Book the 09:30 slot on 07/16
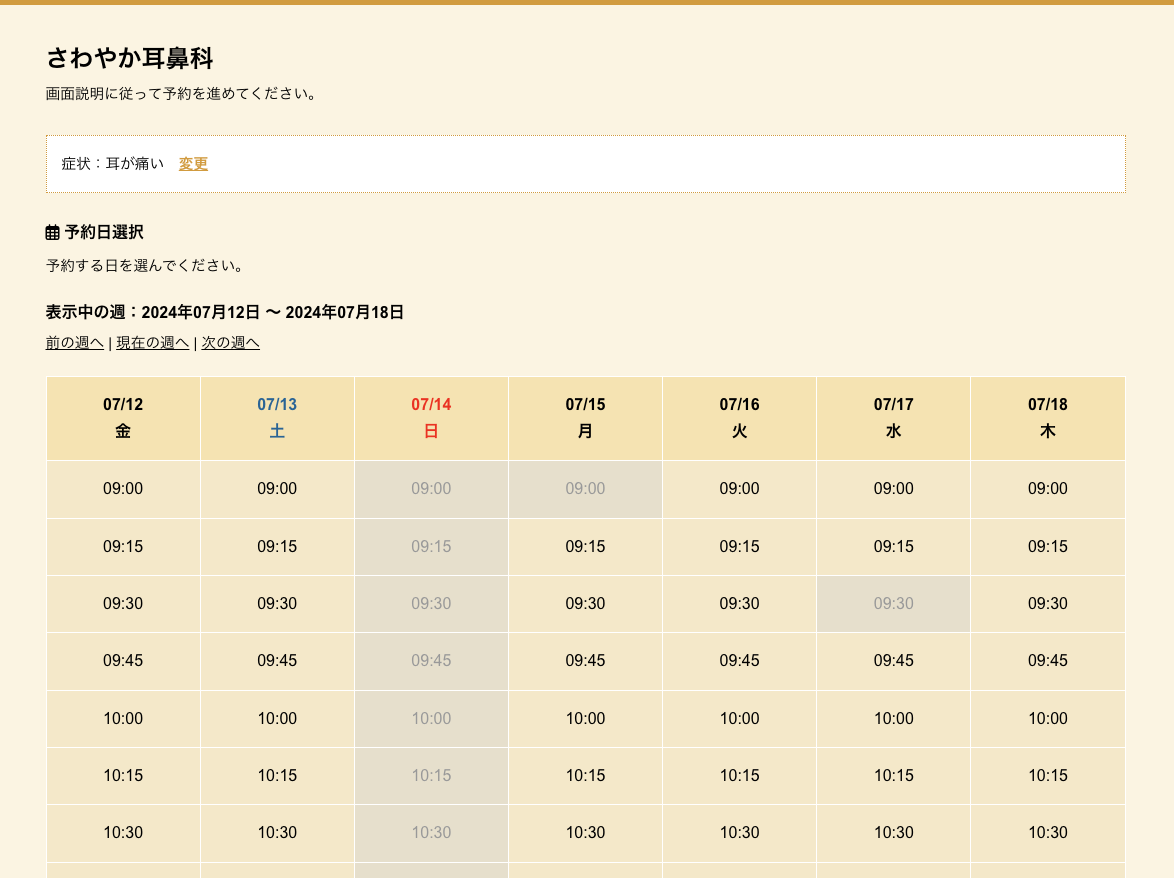 pos(740,603)
